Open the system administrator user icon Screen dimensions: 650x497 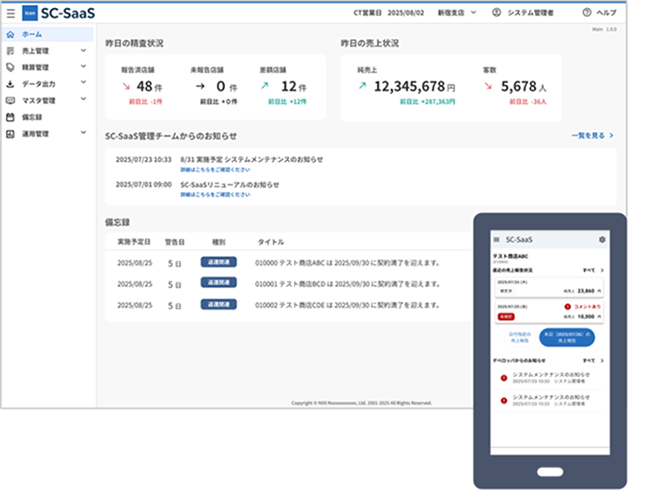tap(496, 12)
